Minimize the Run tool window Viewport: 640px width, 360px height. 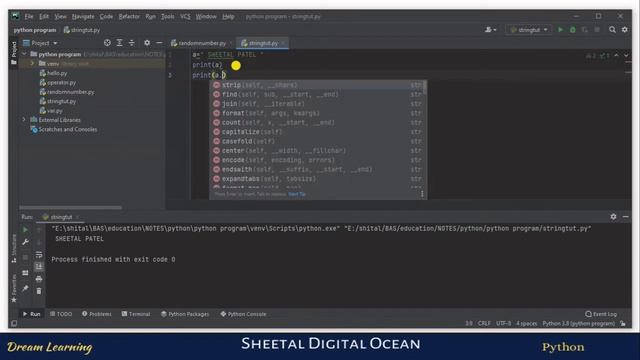pos(625,217)
